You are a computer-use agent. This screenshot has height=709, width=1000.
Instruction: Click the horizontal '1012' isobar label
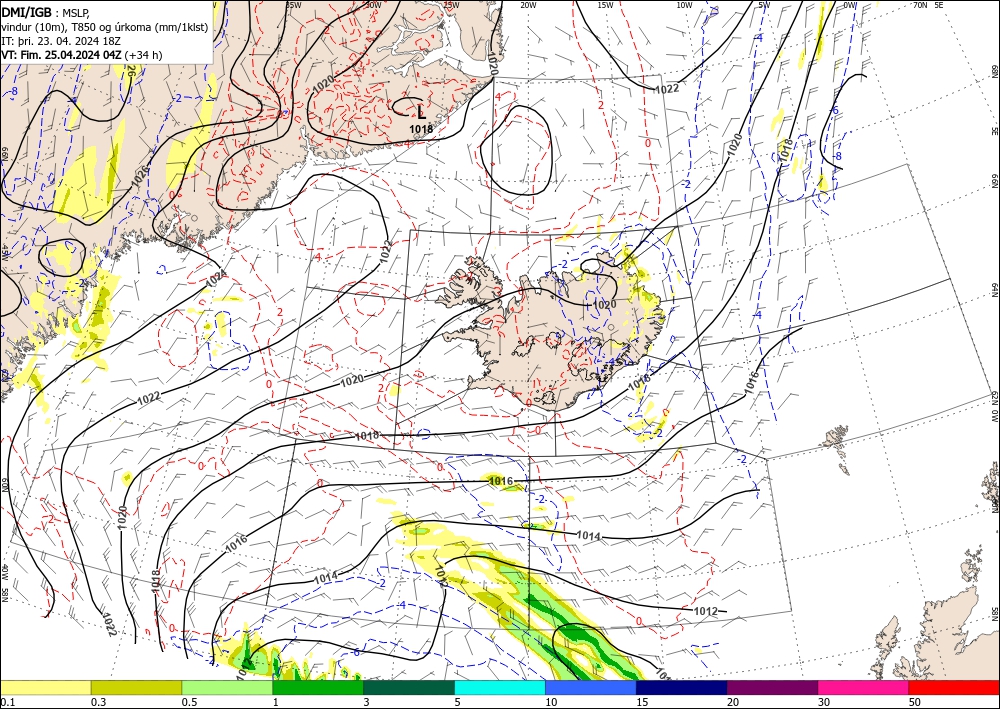click(x=705, y=611)
